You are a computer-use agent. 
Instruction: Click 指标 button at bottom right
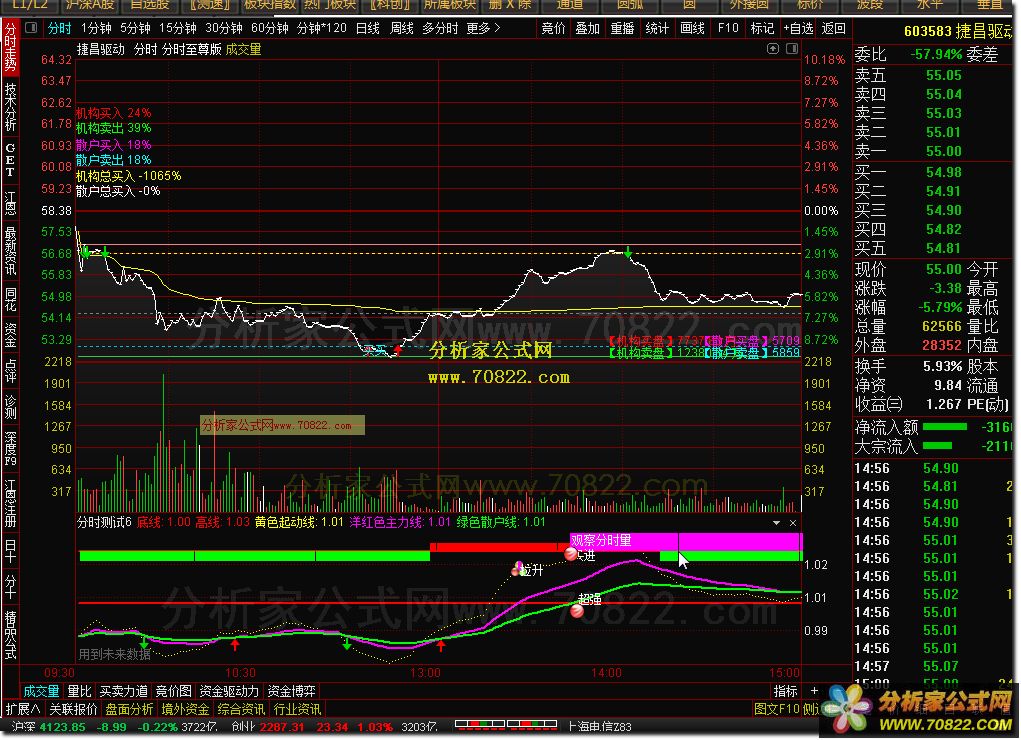[x=785, y=691]
